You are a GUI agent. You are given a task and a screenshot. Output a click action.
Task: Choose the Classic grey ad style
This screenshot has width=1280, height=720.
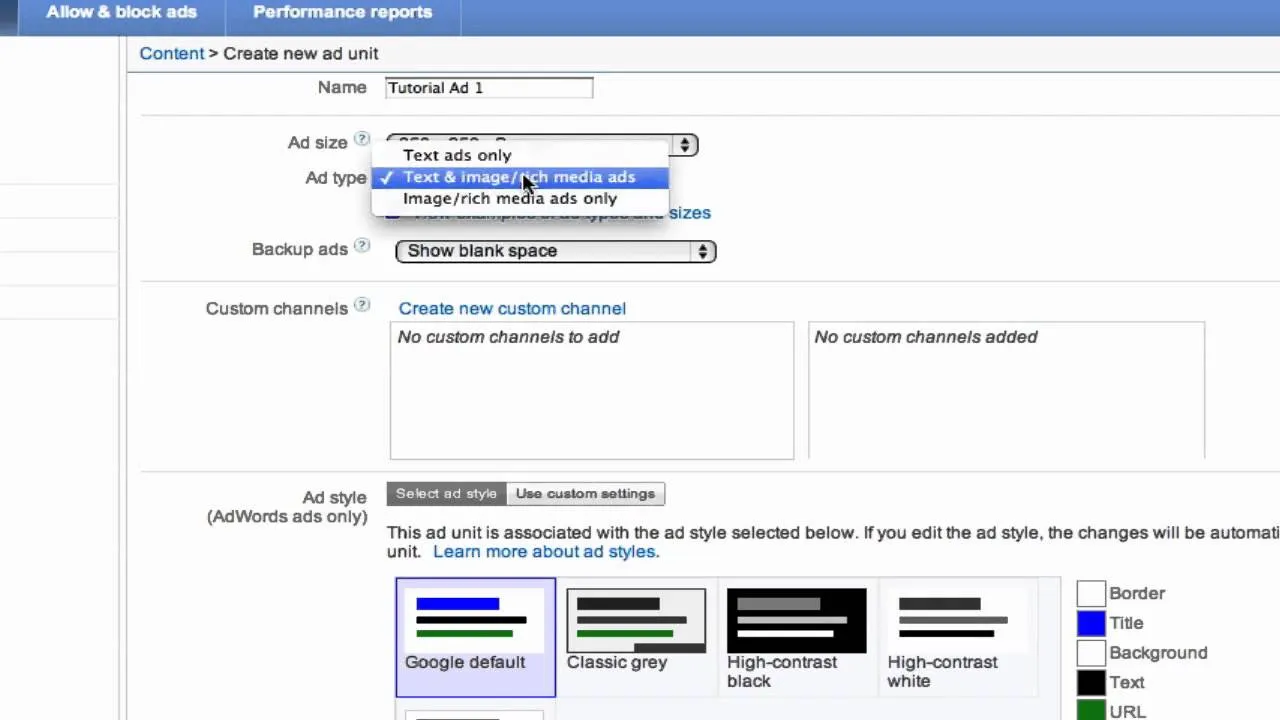635,630
